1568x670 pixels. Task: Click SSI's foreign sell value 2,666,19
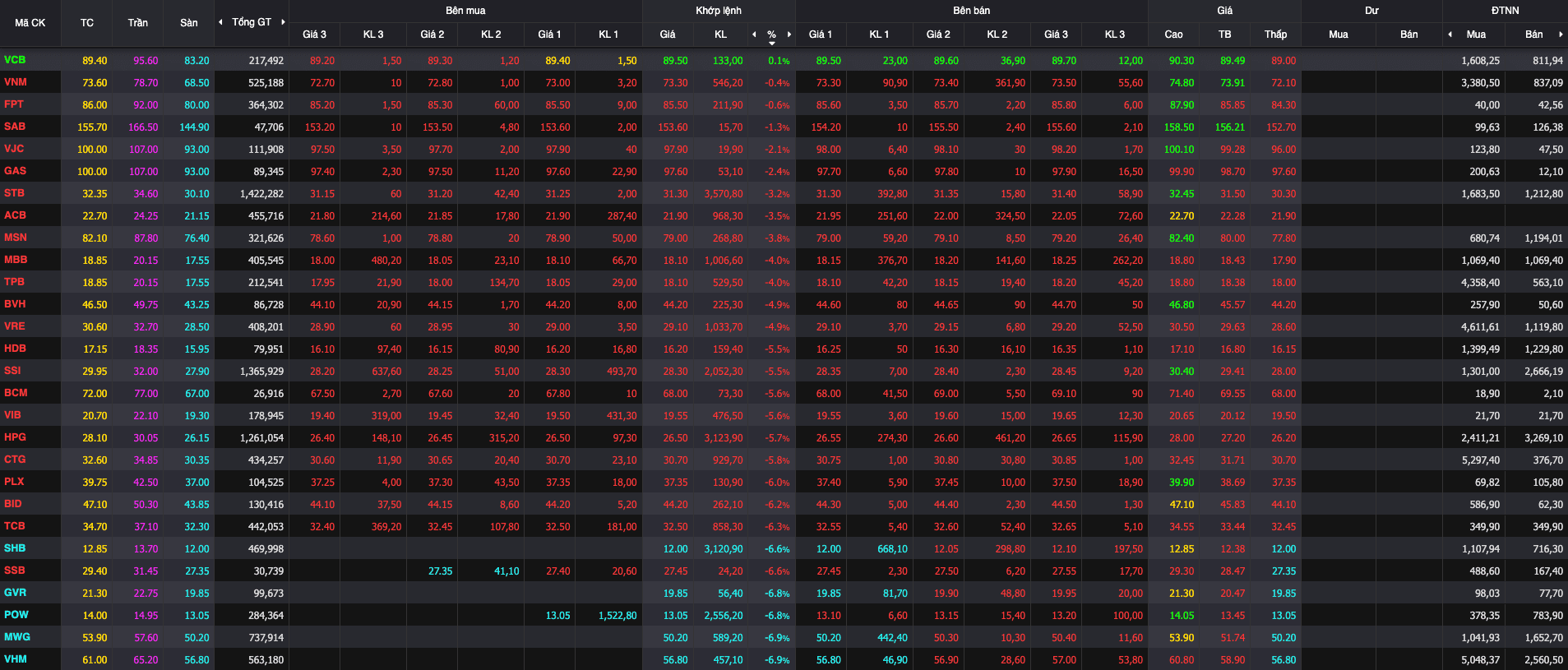[x=1544, y=372]
